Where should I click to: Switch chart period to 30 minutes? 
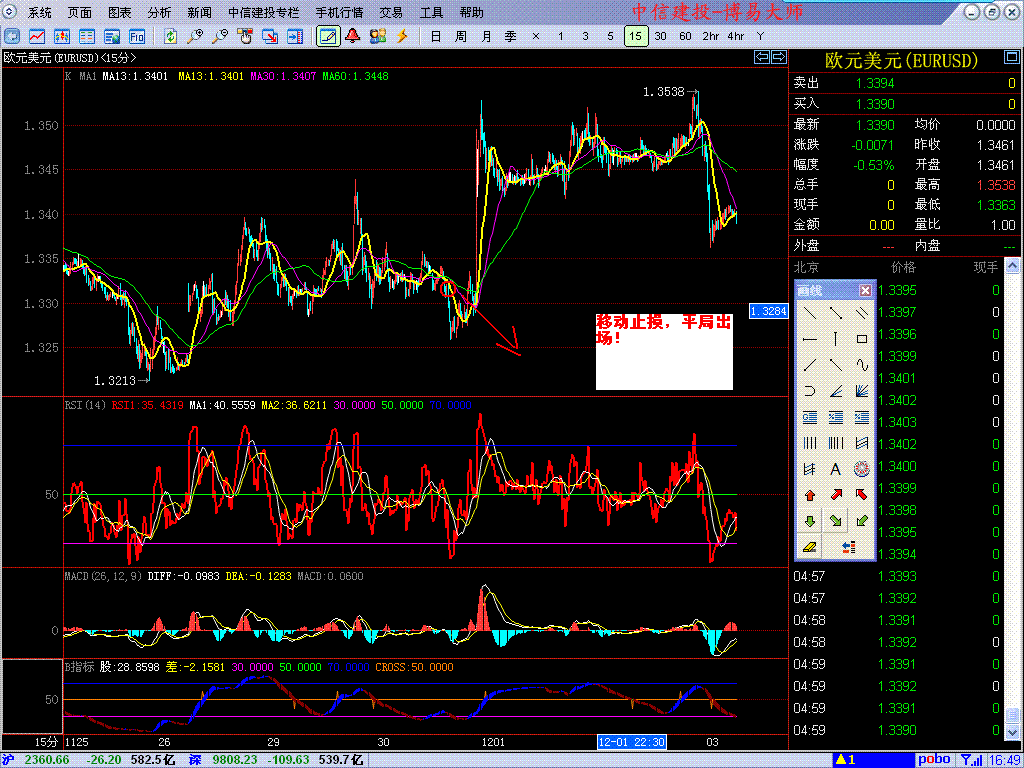coord(660,36)
